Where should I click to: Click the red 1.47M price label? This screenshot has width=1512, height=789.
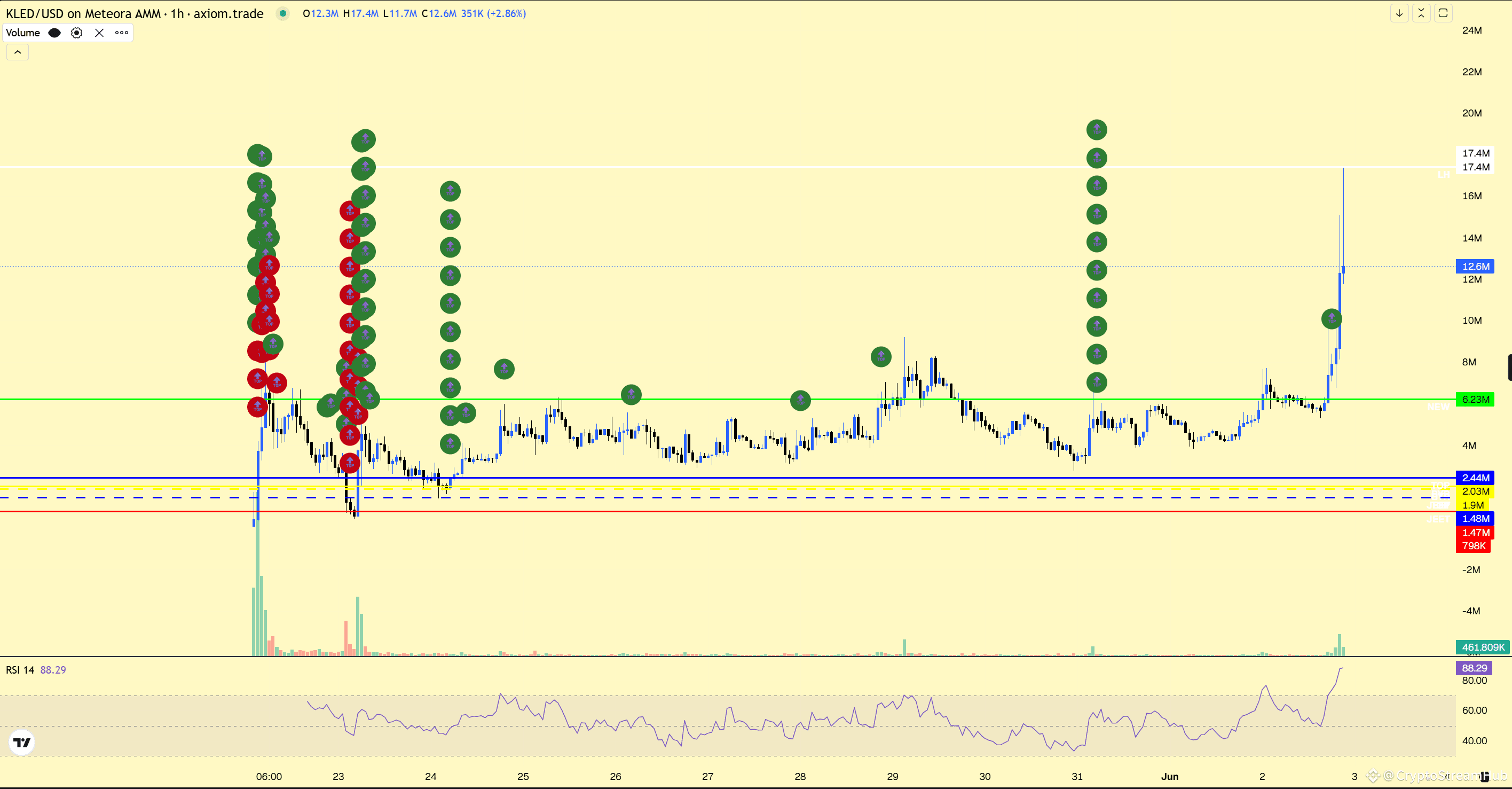tap(1475, 532)
